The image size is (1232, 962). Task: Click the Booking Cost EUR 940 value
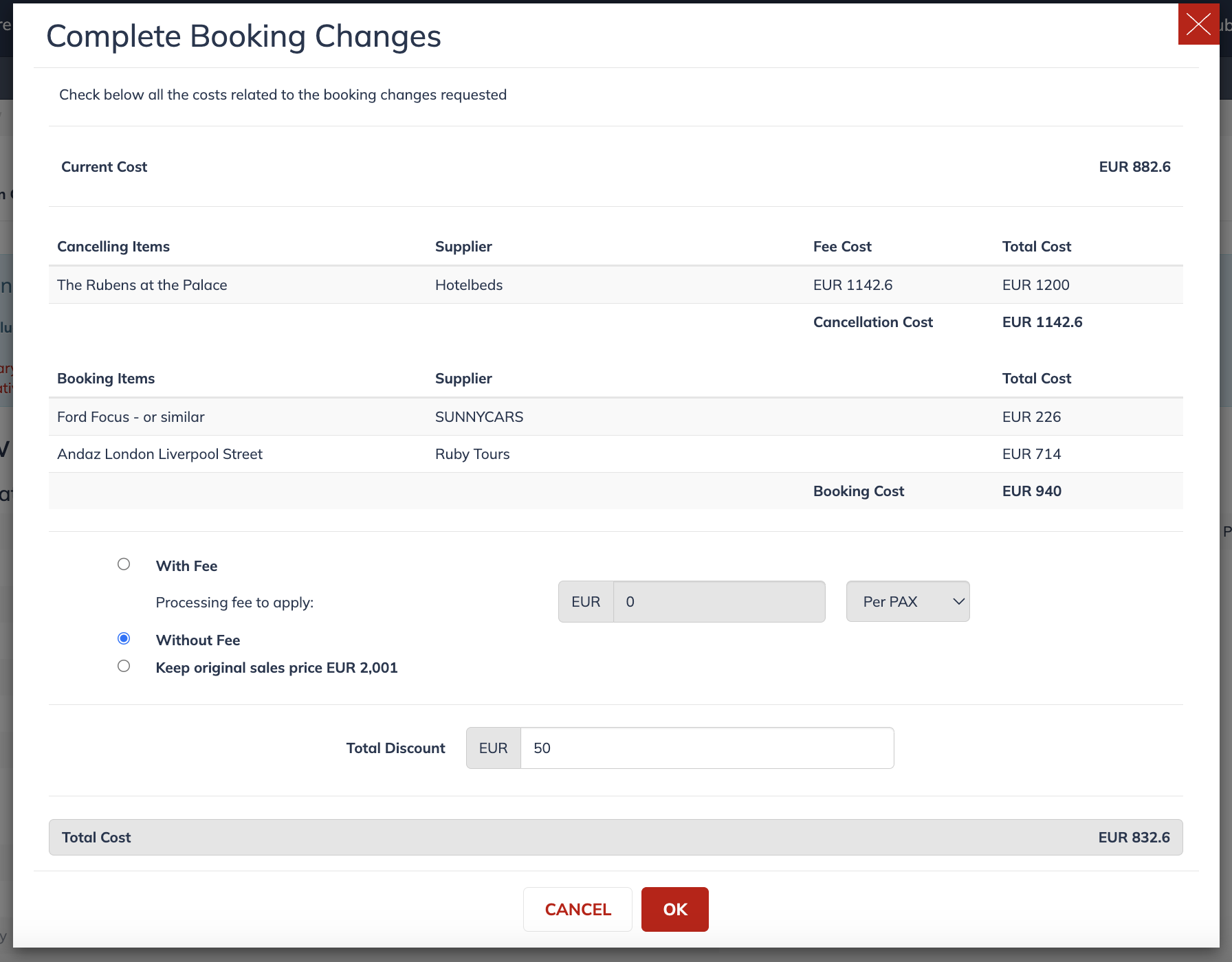1031,491
